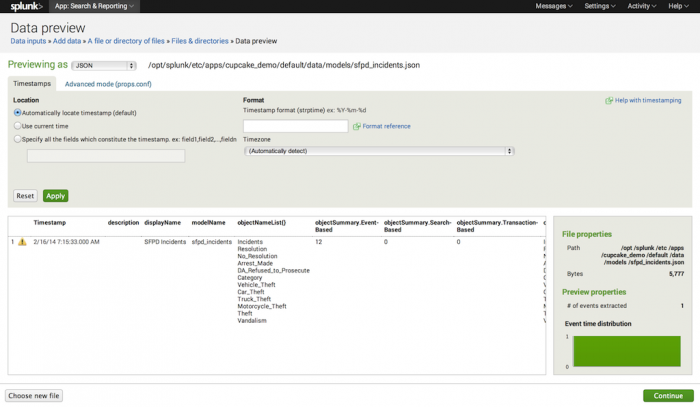Switch to Advanced mode (props.conf) tab
Screen dimensions: 700x407
108,84
